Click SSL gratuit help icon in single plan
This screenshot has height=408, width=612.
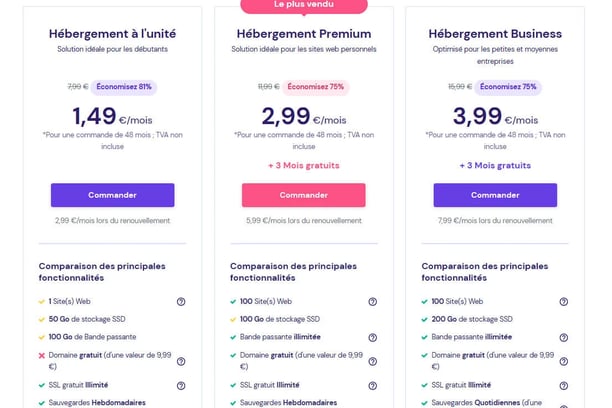181,385
